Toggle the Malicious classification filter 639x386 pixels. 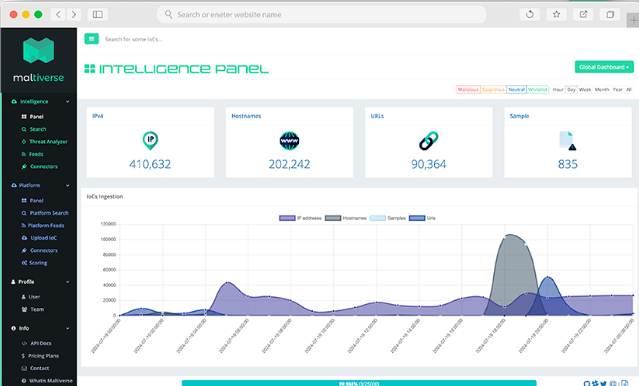[468, 89]
